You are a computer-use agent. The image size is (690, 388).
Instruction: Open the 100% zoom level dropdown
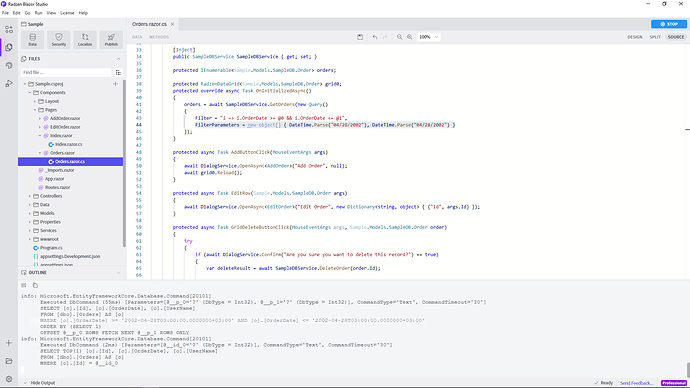tap(428, 37)
